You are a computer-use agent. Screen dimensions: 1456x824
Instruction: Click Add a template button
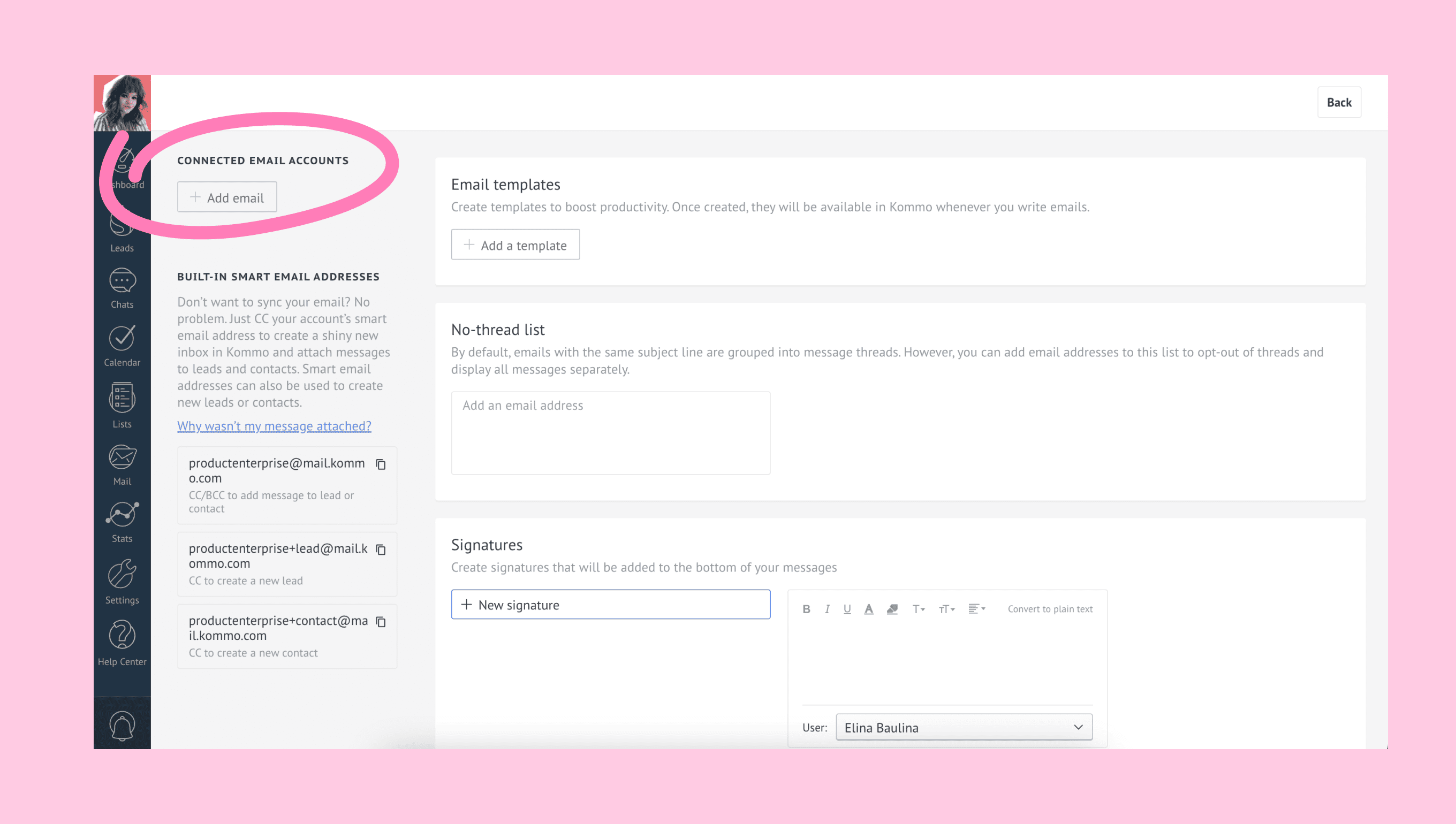(x=515, y=245)
